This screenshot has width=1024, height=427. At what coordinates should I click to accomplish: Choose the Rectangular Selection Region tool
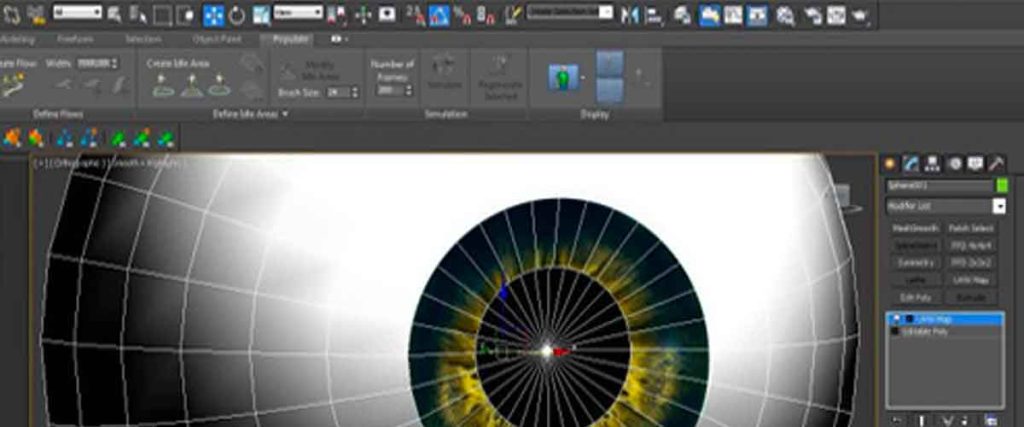pyautogui.click(x=161, y=14)
